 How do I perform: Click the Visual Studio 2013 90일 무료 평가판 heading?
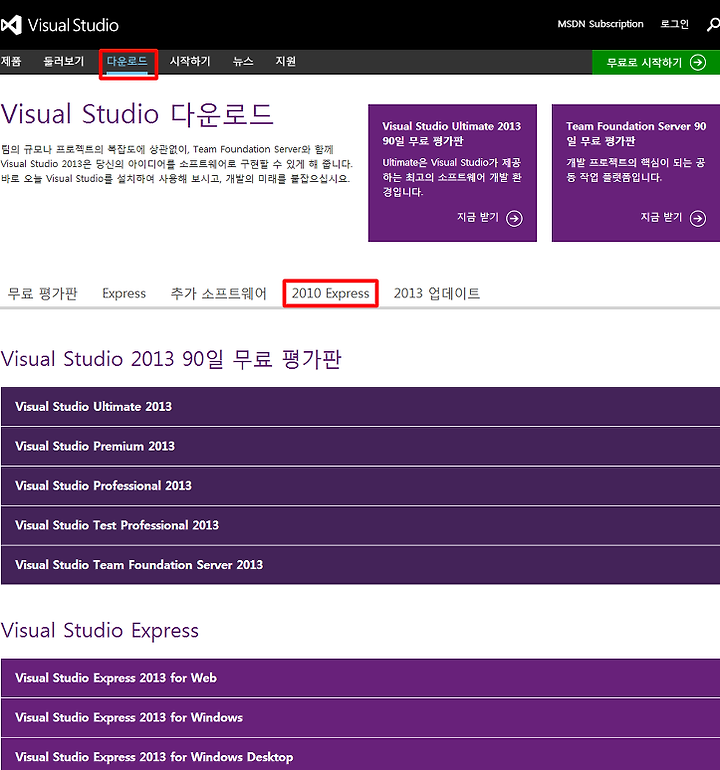(x=171, y=359)
